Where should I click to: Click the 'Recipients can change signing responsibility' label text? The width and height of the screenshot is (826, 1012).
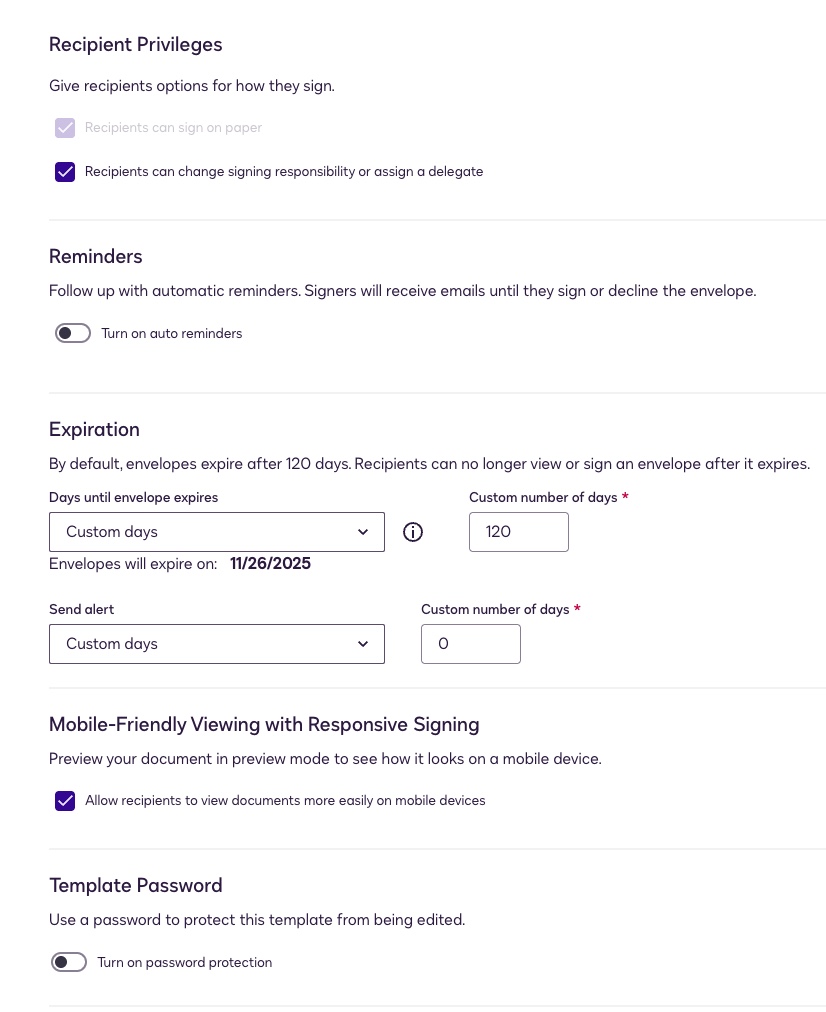[x=284, y=172]
